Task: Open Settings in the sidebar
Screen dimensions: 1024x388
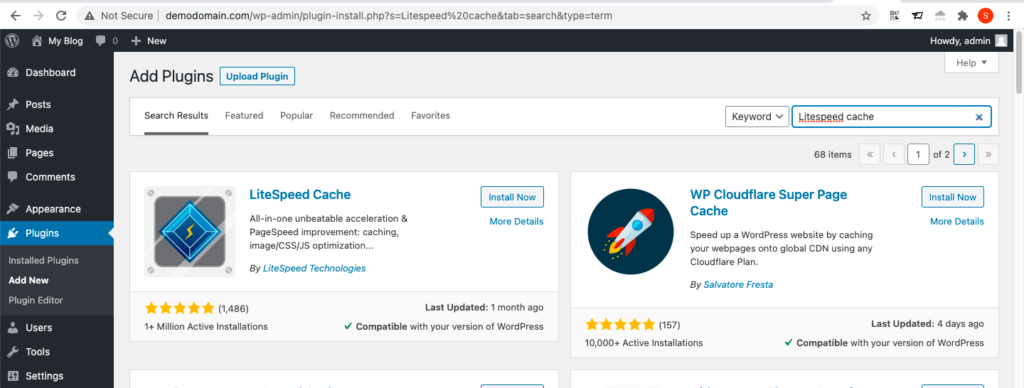Action: 57,376
